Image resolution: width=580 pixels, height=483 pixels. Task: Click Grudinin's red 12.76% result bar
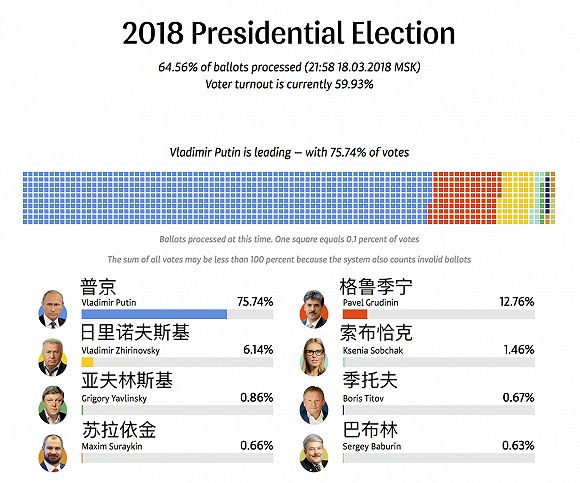click(x=355, y=314)
